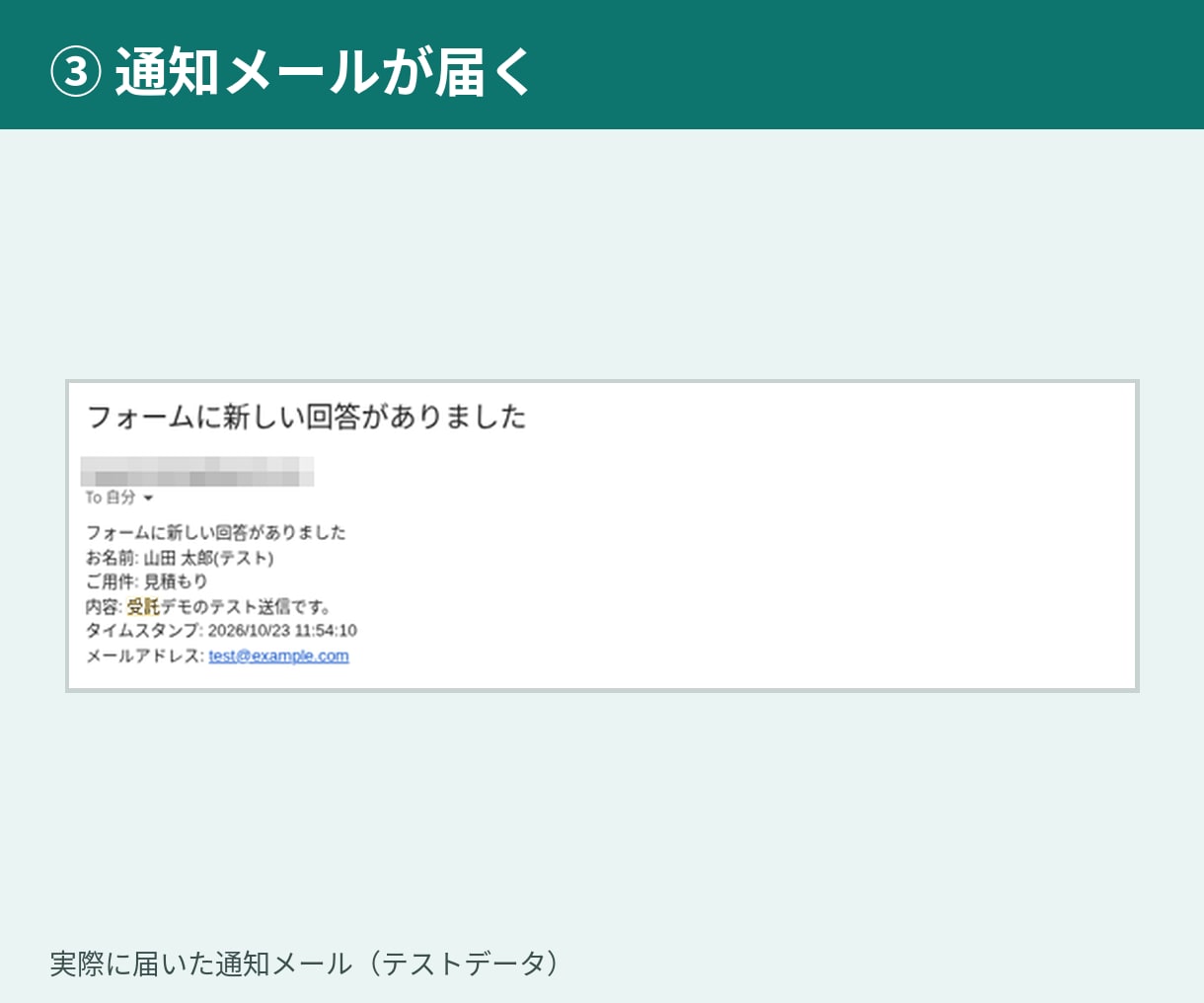Click the caption 実際に届いた通知メール（テストデータ）
This screenshot has height=1003, width=1204.
pos(304,964)
